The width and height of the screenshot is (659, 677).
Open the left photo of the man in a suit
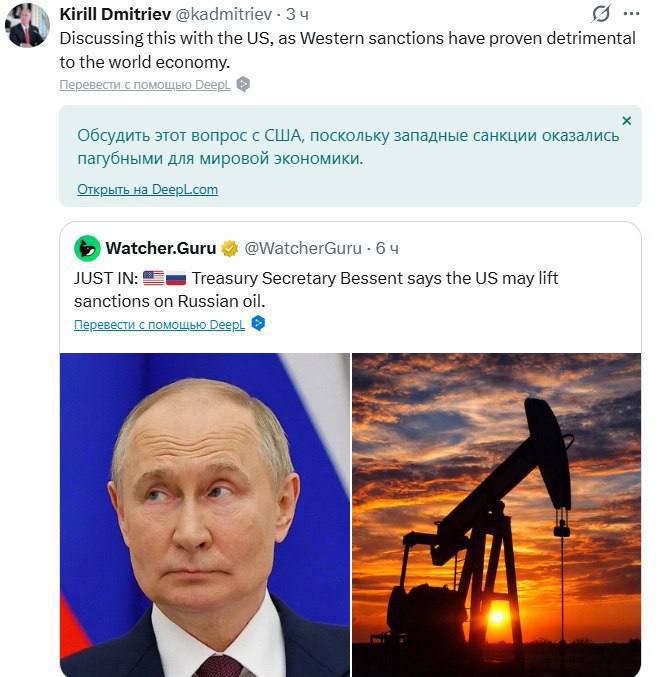click(205, 514)
